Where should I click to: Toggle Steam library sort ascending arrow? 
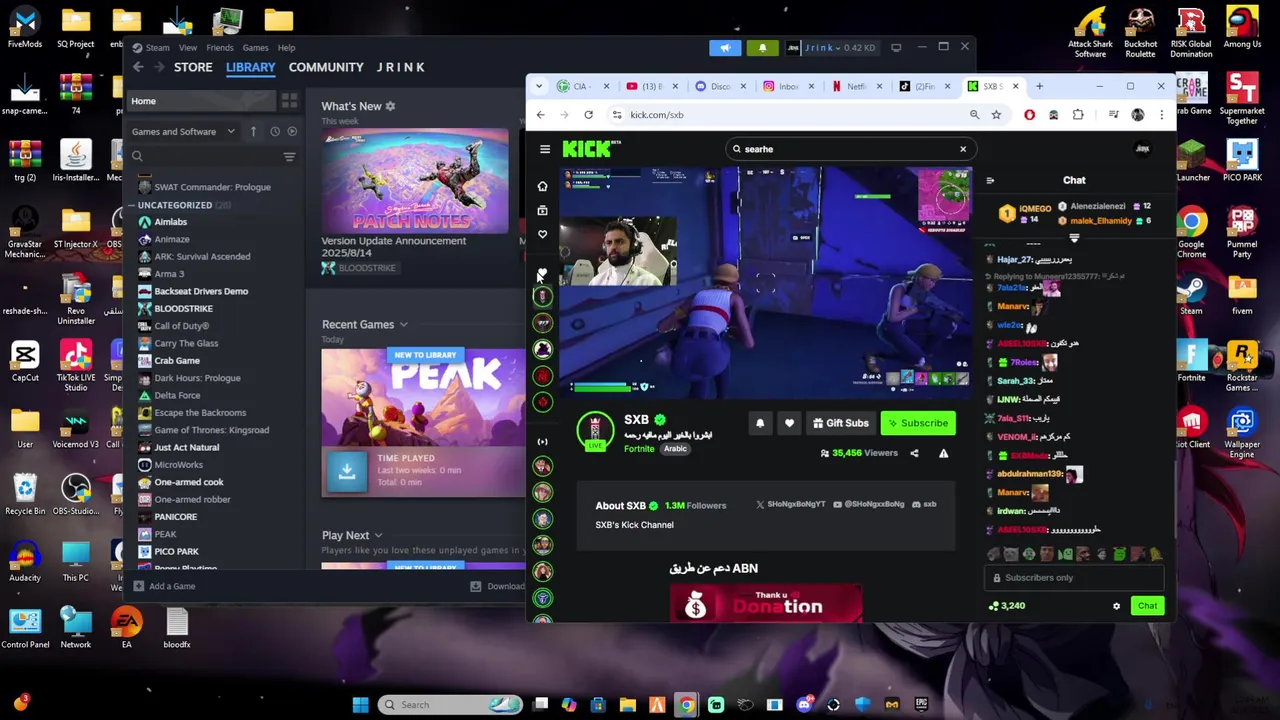(253, 132)
